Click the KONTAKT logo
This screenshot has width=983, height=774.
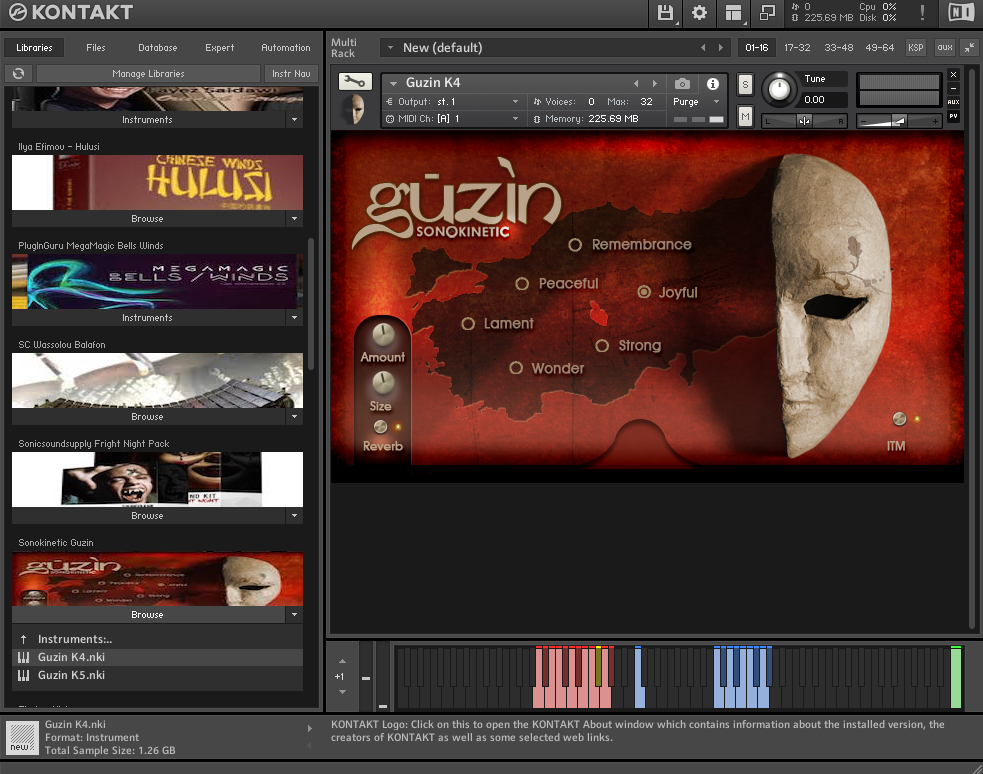click(x=71, y=12)
